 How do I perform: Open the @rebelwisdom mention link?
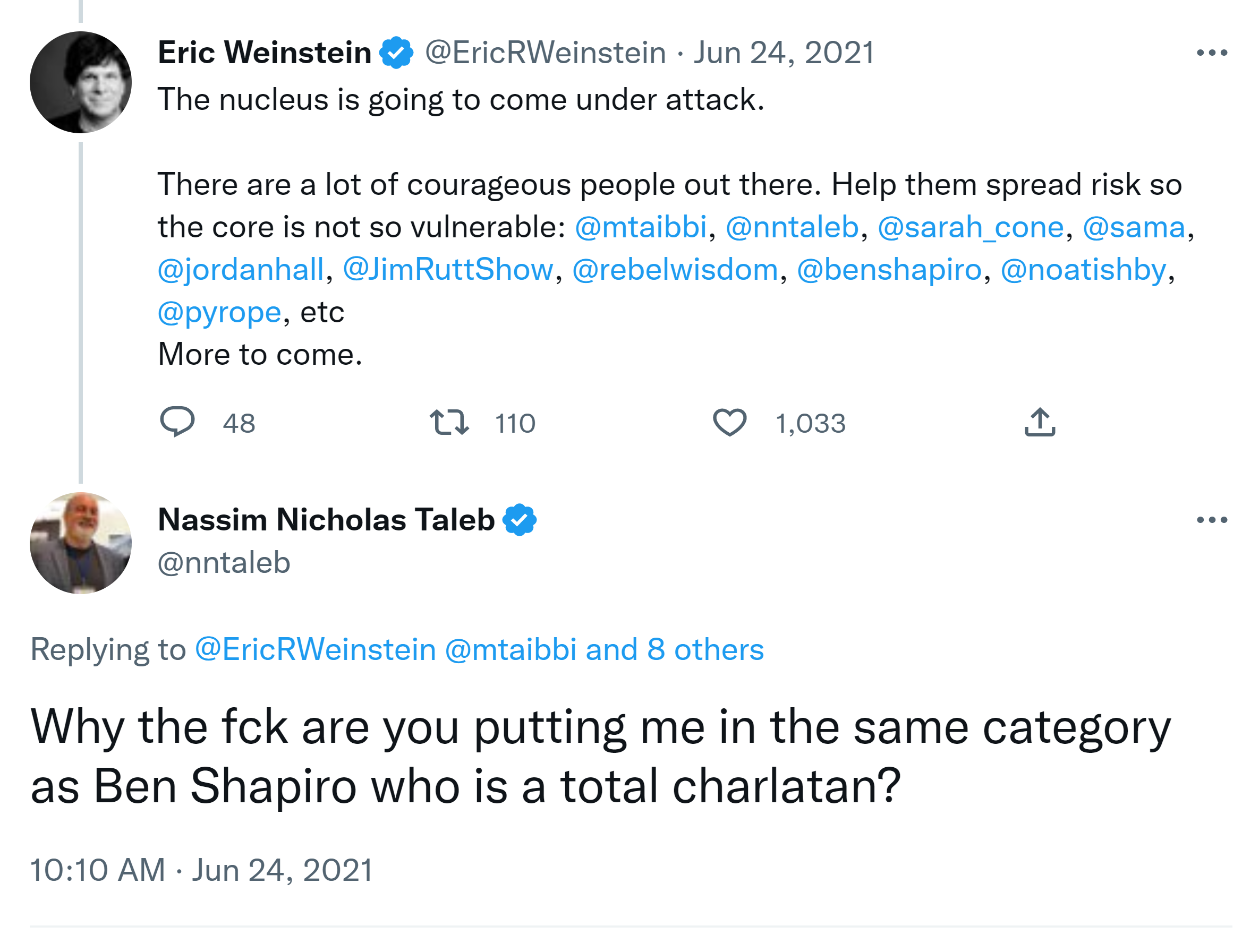click(675, 269)
